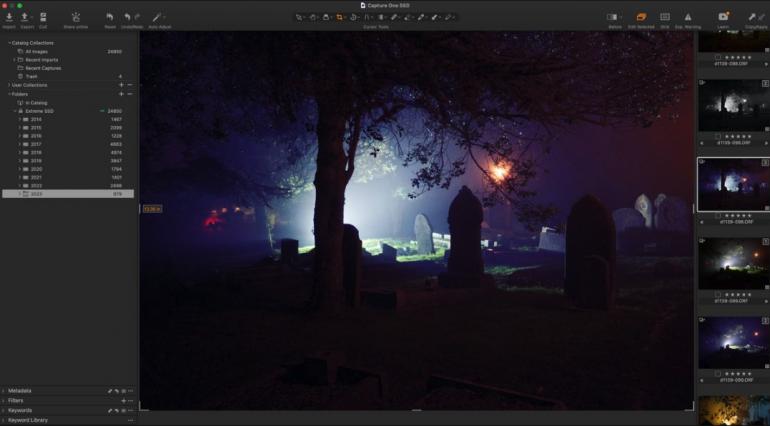
Task: Add a new User Collection with plus
Action: pyautogui.click(x=121, y=85)
